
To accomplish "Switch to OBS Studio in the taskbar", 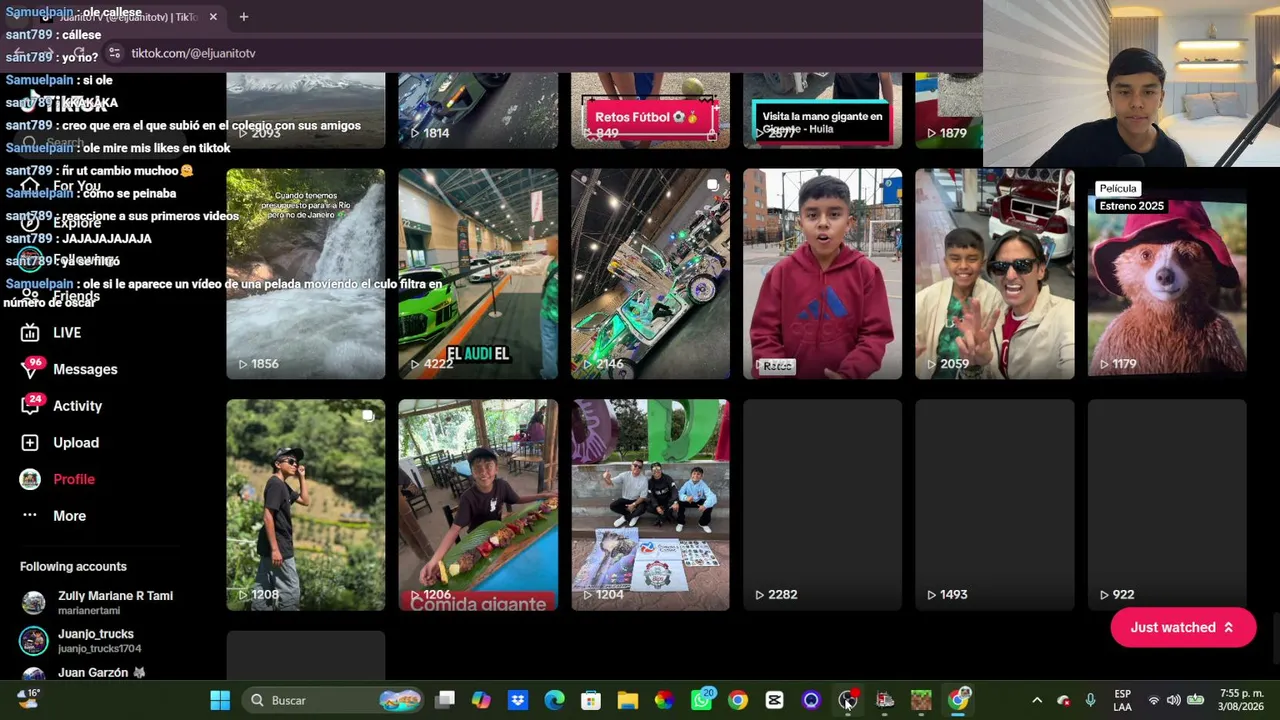I will pyautogui.click(x=848, y=700).
